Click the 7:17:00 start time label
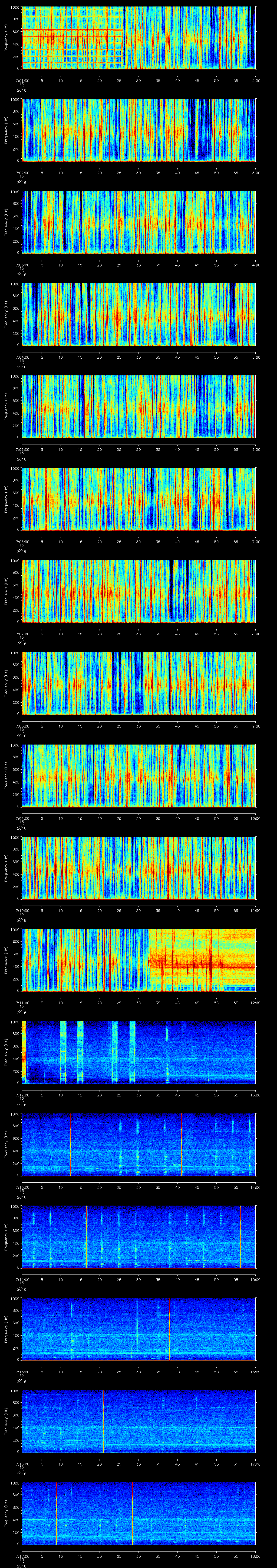 pos(22,1556)
